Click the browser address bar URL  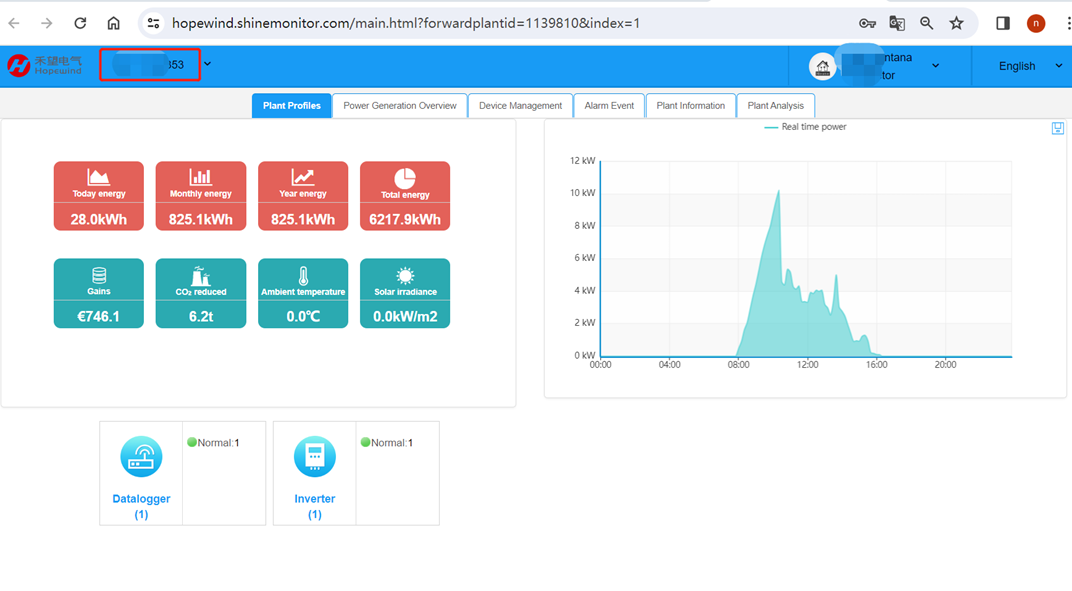click(405, 23)
